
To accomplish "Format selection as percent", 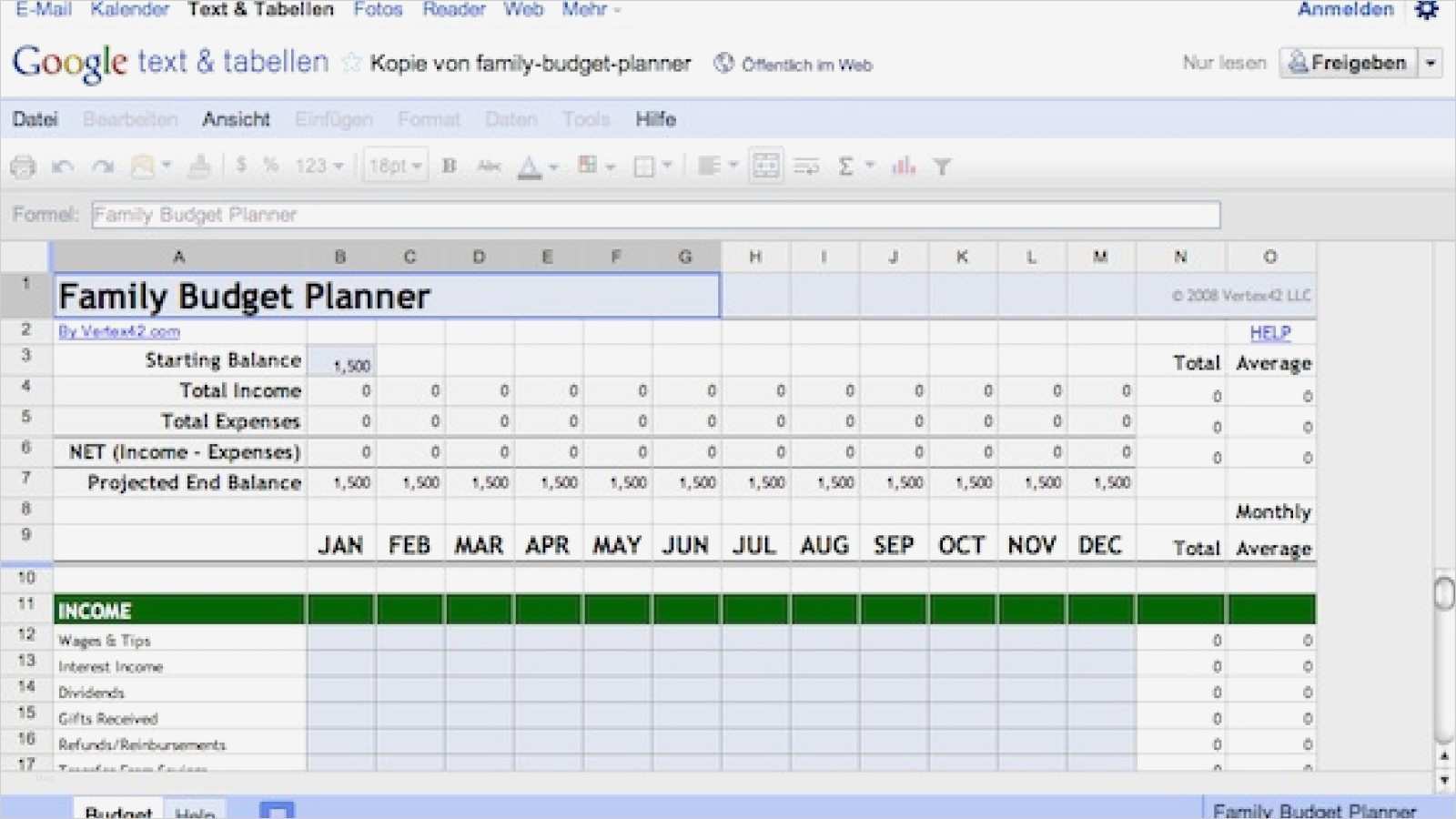I will 270,166.
